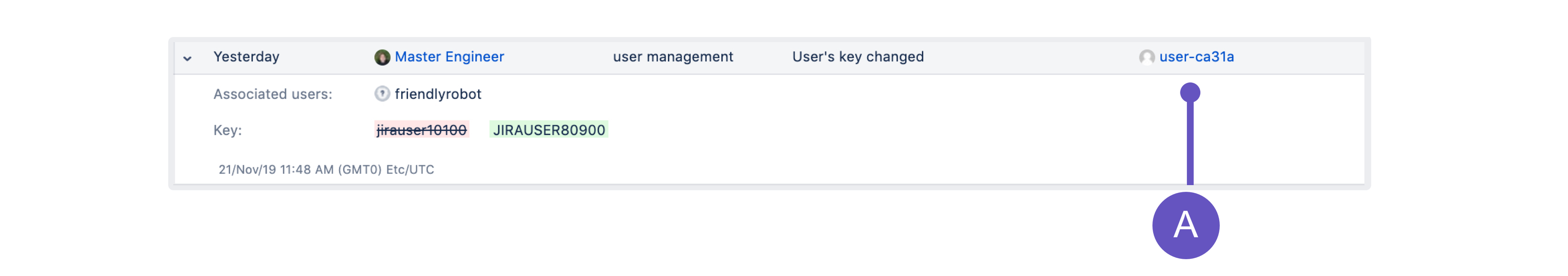Click the user-ca31a avatar icon
This screenshot has width=1568, height=276.
pyautogui.click(x=1146, y=57)
